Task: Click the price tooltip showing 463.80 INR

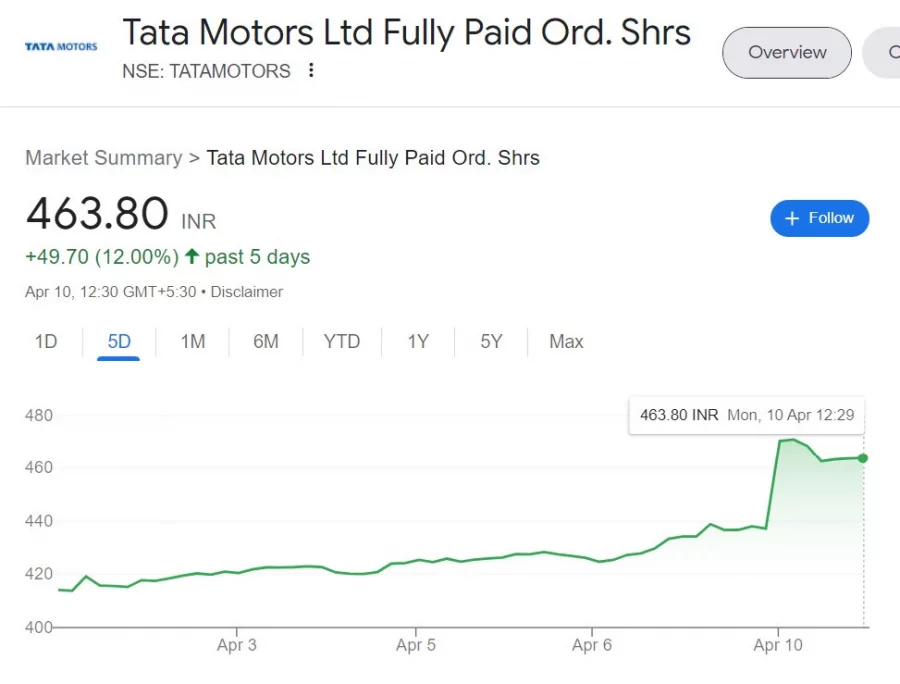Action: click(x=746, y=415)
